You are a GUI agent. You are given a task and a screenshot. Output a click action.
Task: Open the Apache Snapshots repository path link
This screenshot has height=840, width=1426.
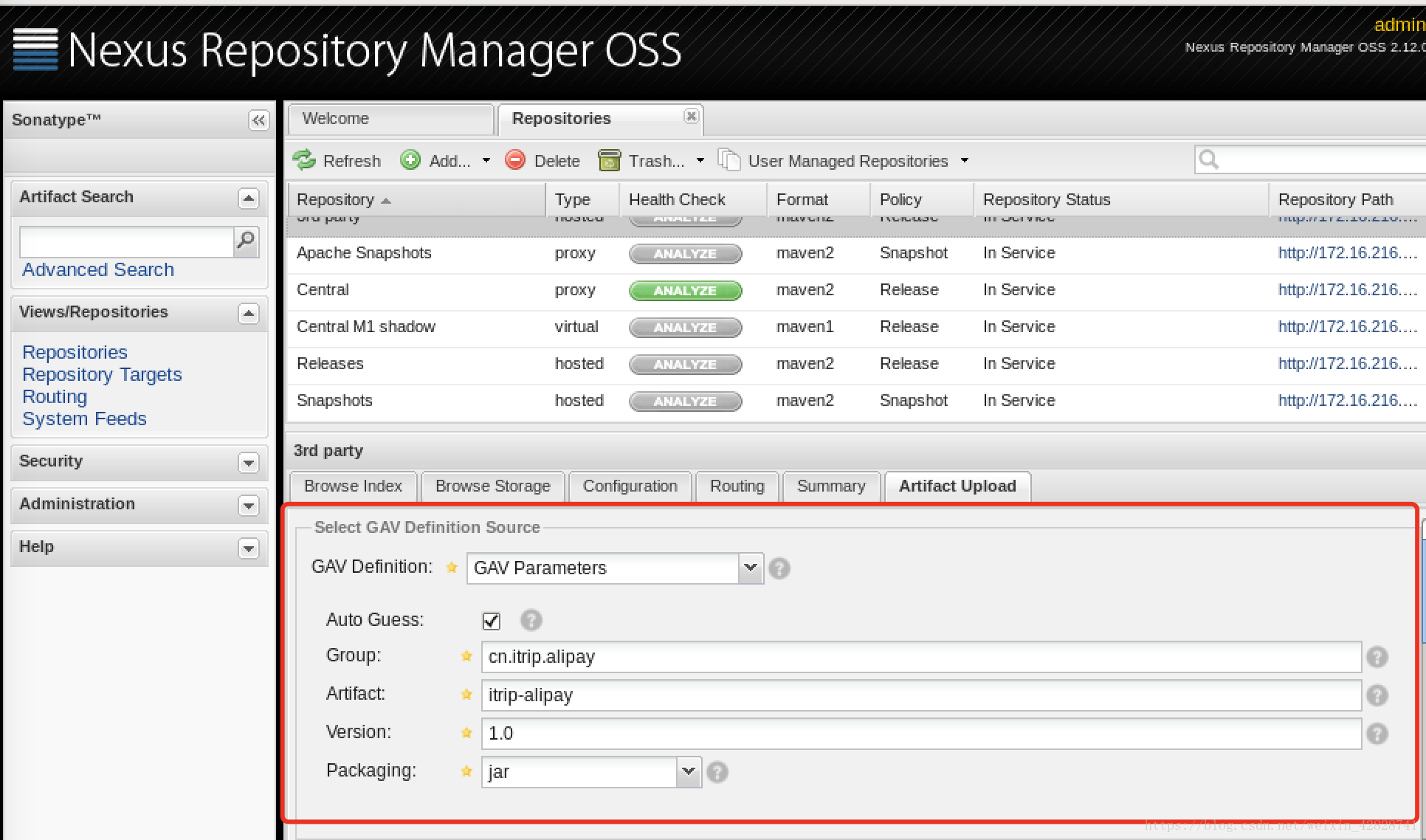1348,252
